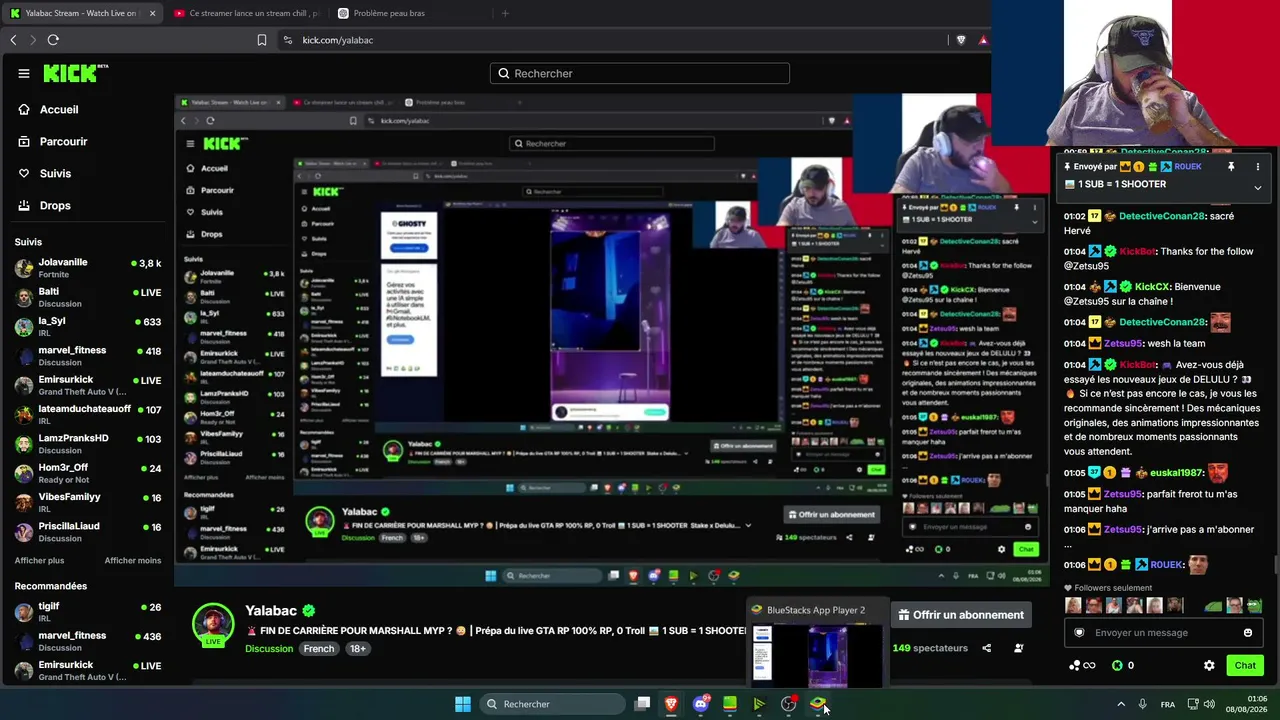This screenshot has width=1280, height=720.
Task: Open Balti's followed channel
Action: pos(88,297)
